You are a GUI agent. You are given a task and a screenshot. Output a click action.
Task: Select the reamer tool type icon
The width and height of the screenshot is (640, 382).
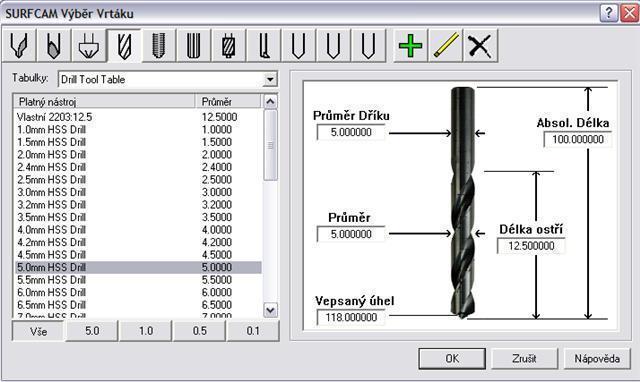tap(193, 45)
